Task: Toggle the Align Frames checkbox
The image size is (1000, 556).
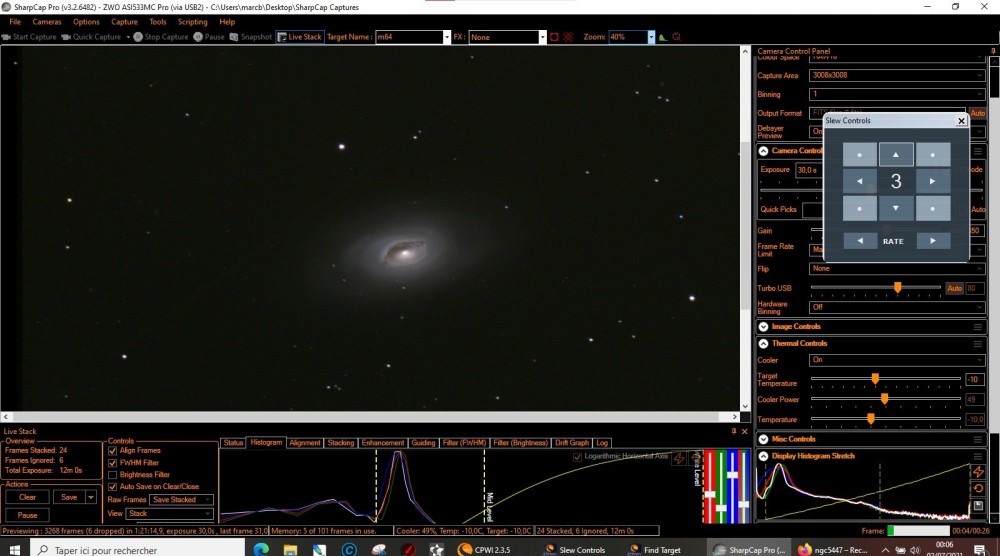Action: 112,451
